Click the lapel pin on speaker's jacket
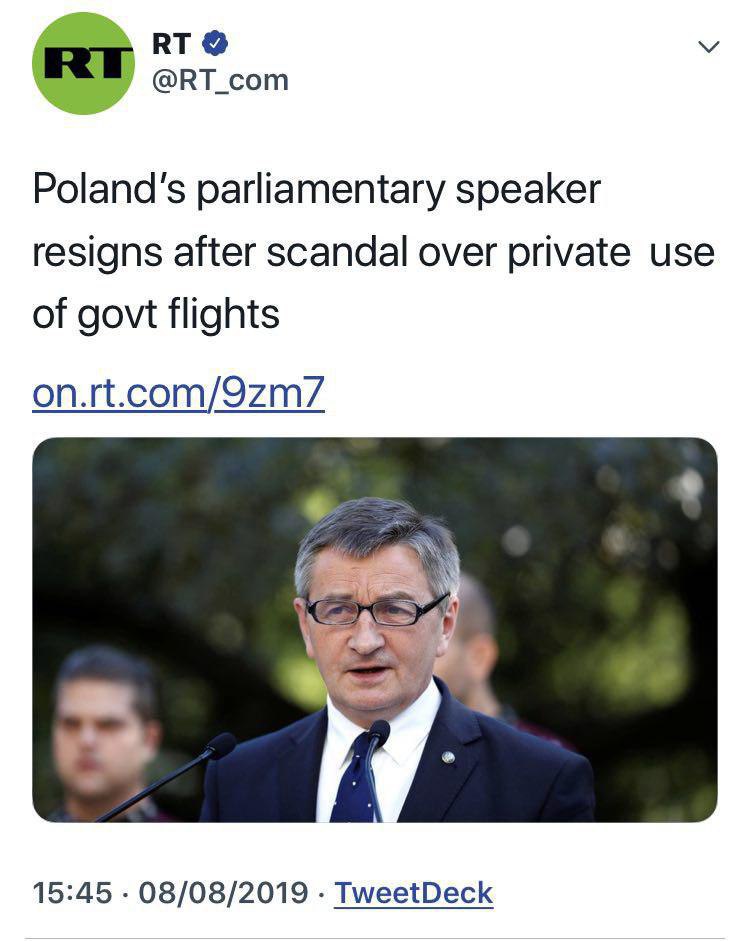The width and height of the screenshot is (750, 941). 447,757
